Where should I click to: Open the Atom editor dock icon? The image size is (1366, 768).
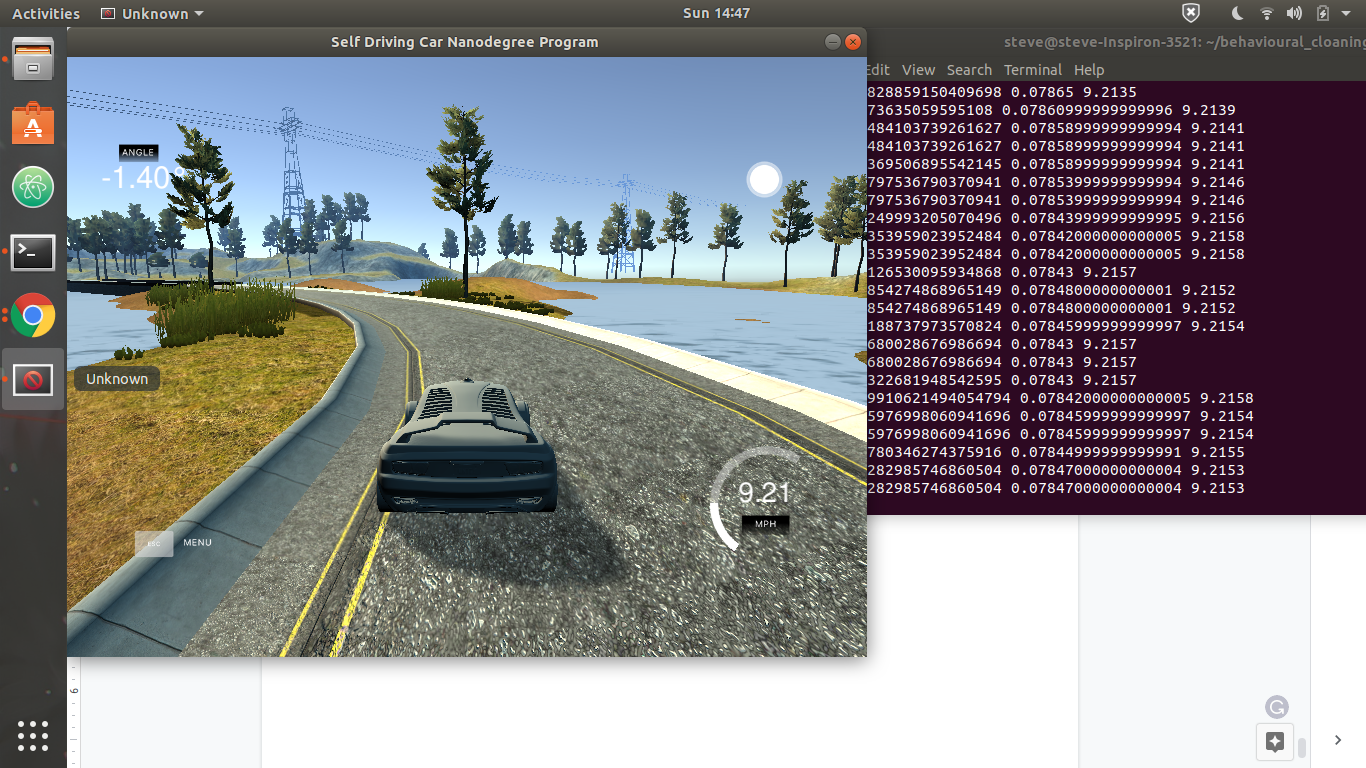[x=33, y=187]
